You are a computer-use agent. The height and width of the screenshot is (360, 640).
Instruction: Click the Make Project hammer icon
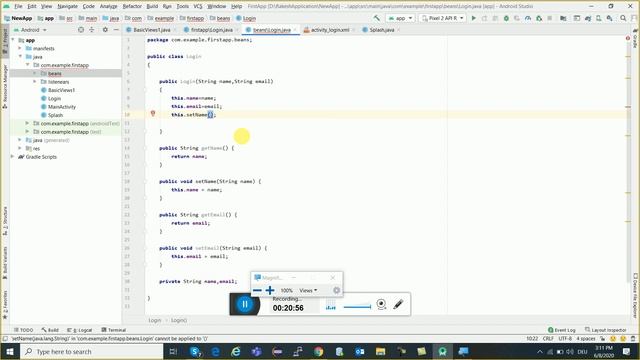coord(377,18)
